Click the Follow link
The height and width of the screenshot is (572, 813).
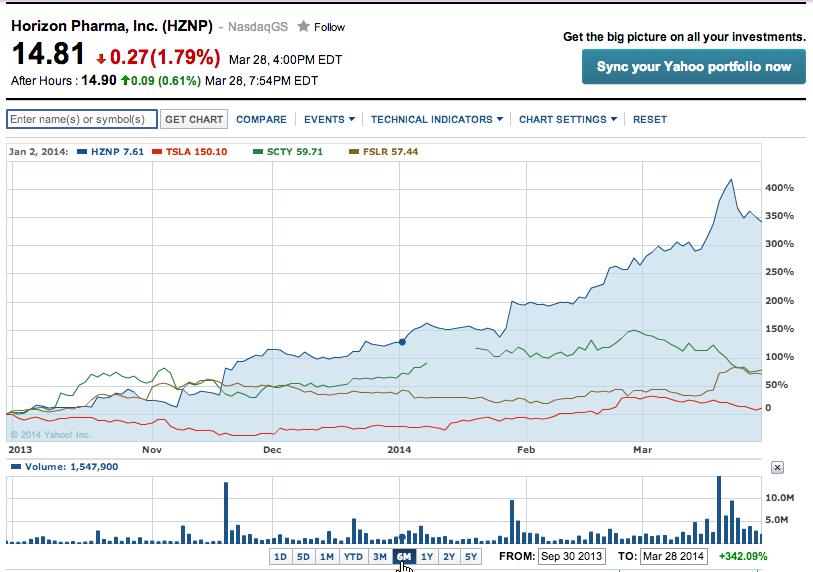tap(329, 27)
